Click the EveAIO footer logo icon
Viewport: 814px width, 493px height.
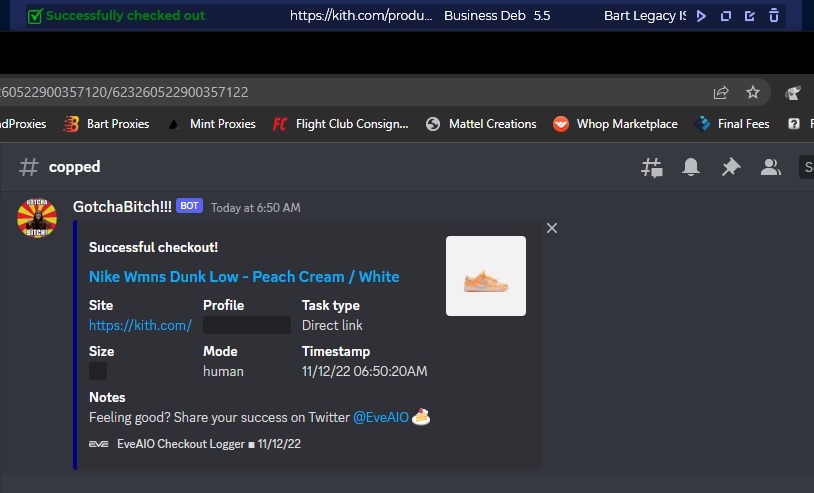tap(99, 444)
